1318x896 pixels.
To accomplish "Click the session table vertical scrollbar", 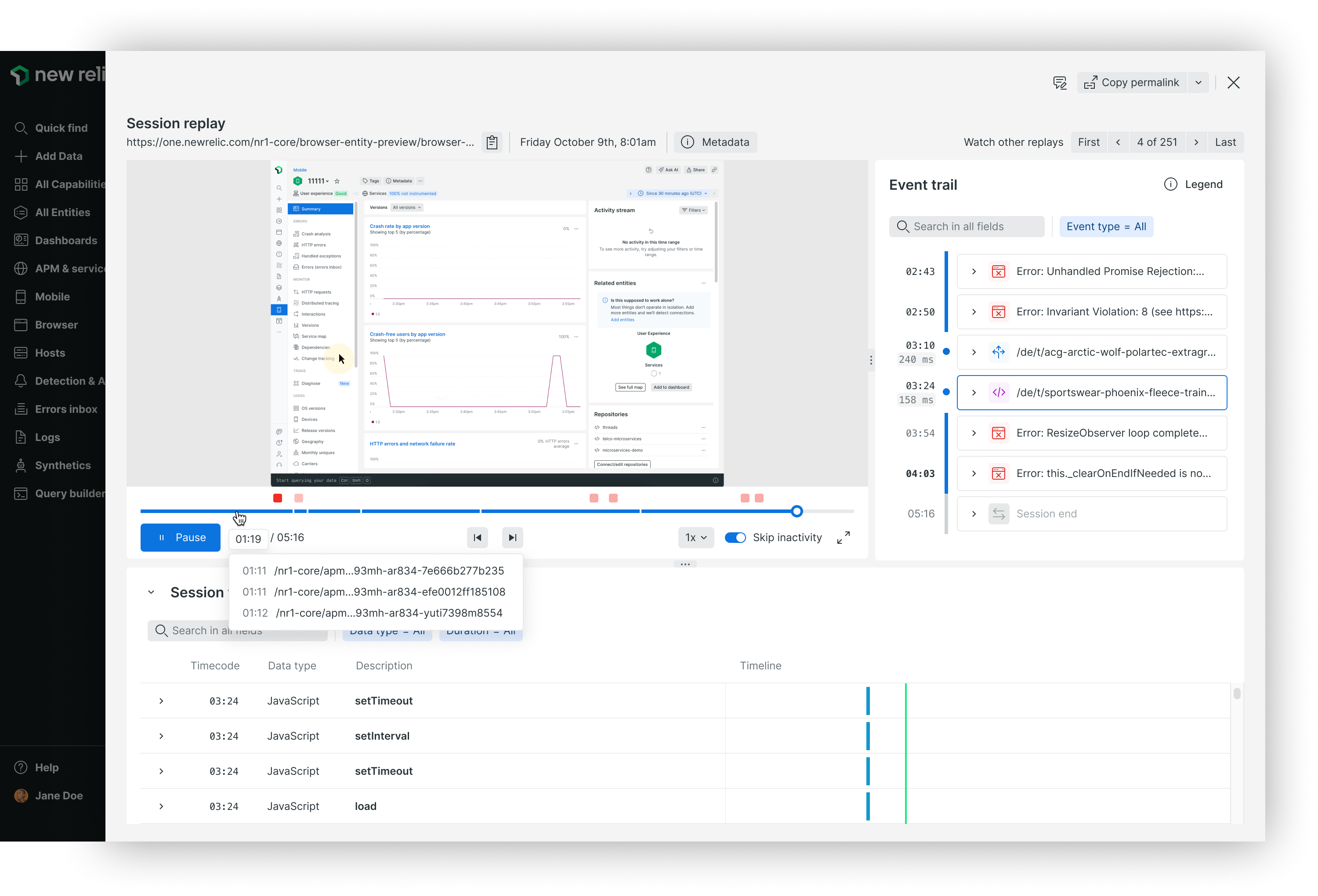I will 1236,694.
